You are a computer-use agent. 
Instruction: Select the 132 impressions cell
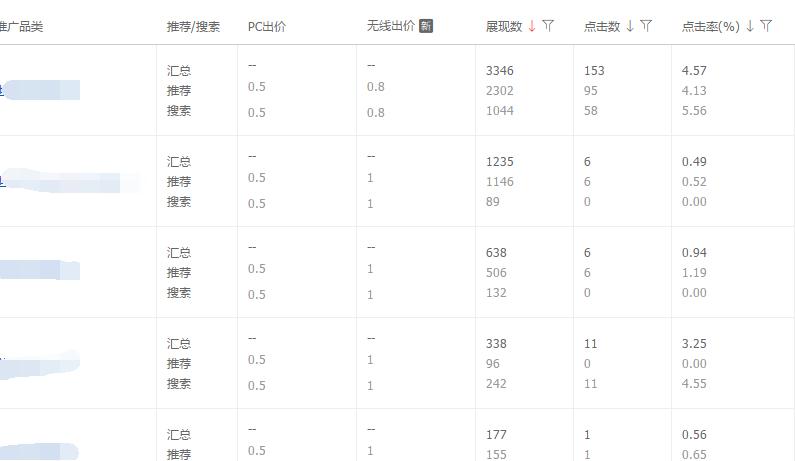pyautogui.click(x=496, y=293)
